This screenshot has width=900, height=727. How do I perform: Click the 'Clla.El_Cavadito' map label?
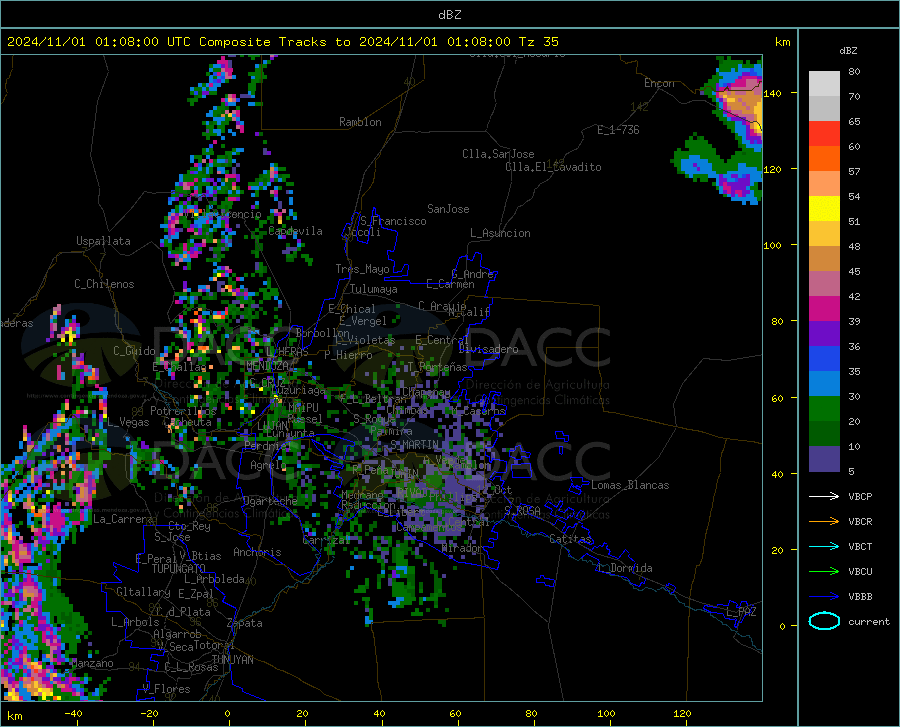pos(553,167)
